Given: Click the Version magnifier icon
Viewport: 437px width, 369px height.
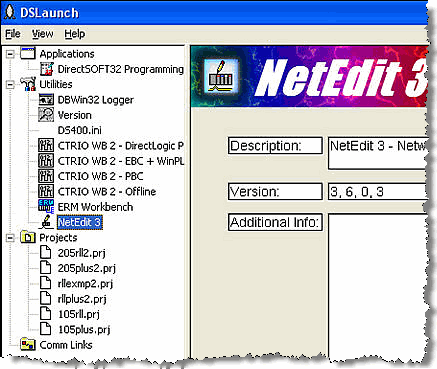Looking at the screenshot, I should coord(46,115).
